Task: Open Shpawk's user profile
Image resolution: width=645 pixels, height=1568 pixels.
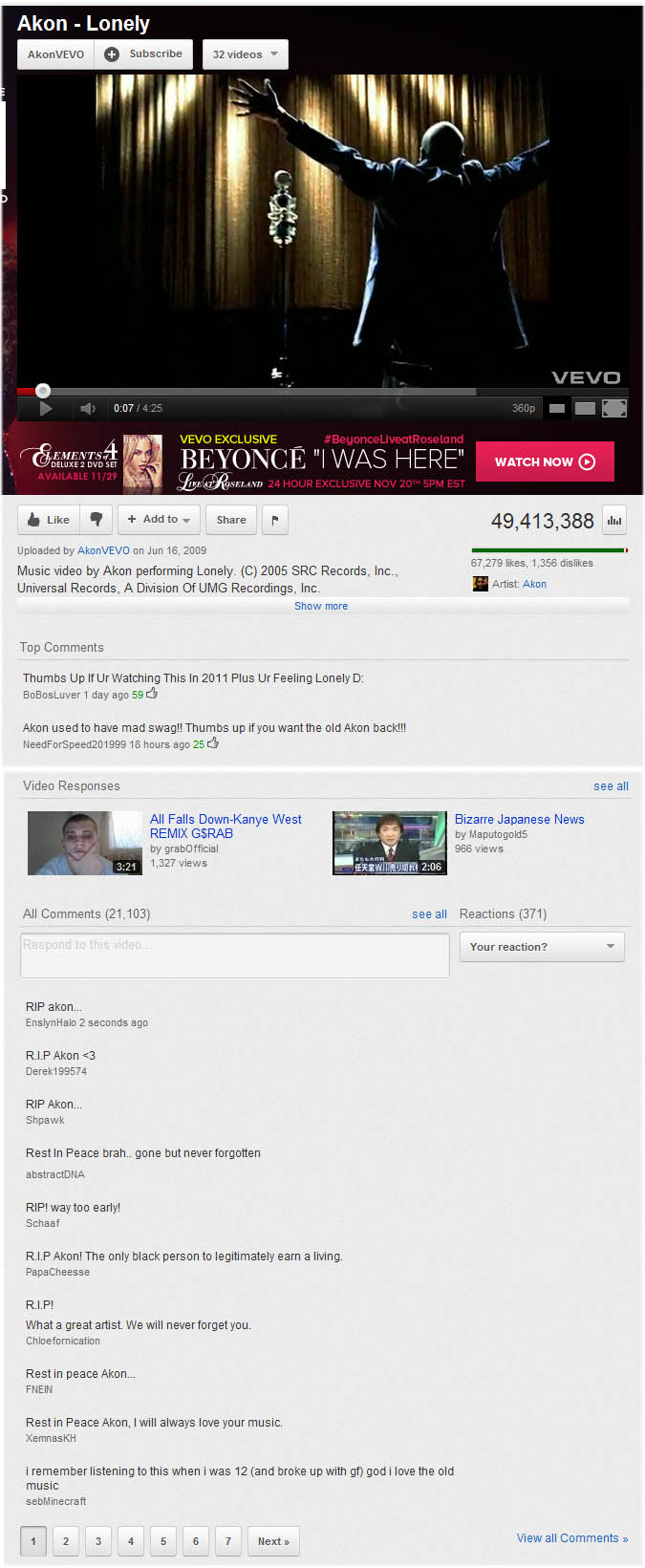Action: click(x=45, y=1120)
